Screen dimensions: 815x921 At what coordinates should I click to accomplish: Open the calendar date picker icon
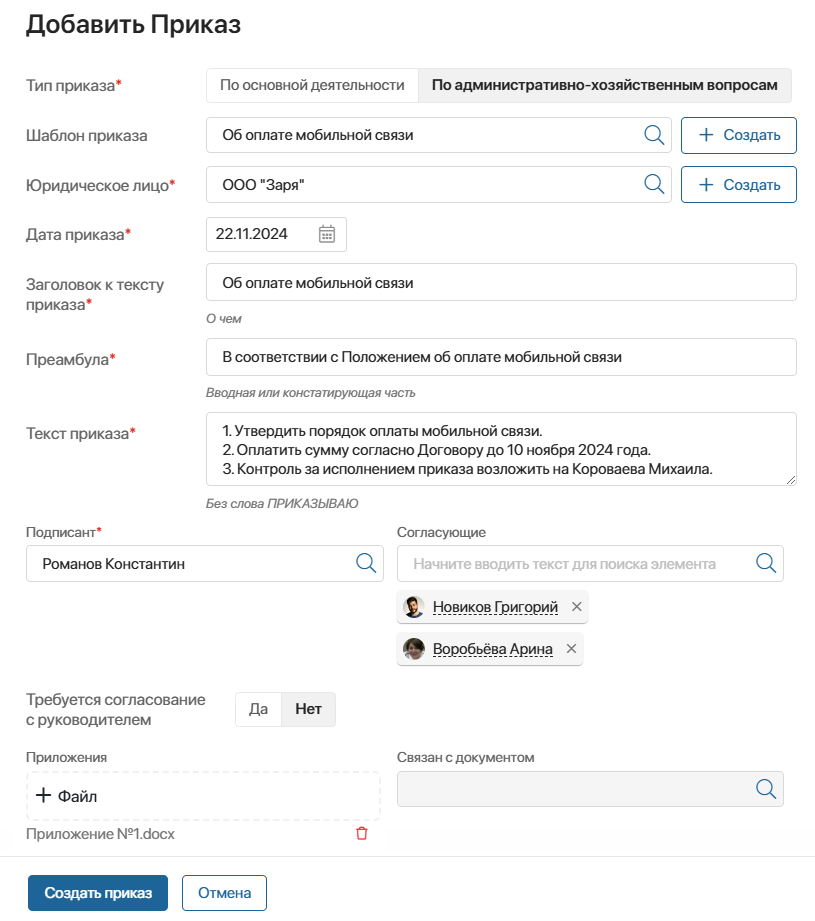tap(327, 234)
